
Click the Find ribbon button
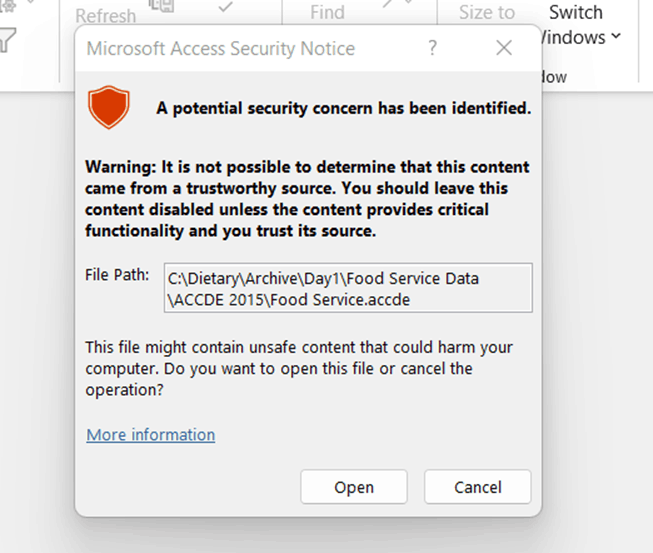[327, 12]
